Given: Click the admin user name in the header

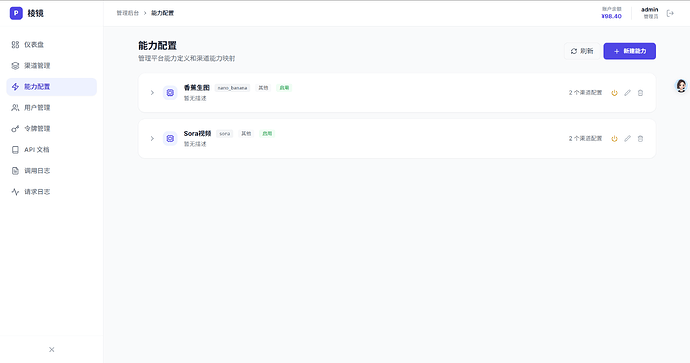Looking at the screenshot, I should pos(650,9).
